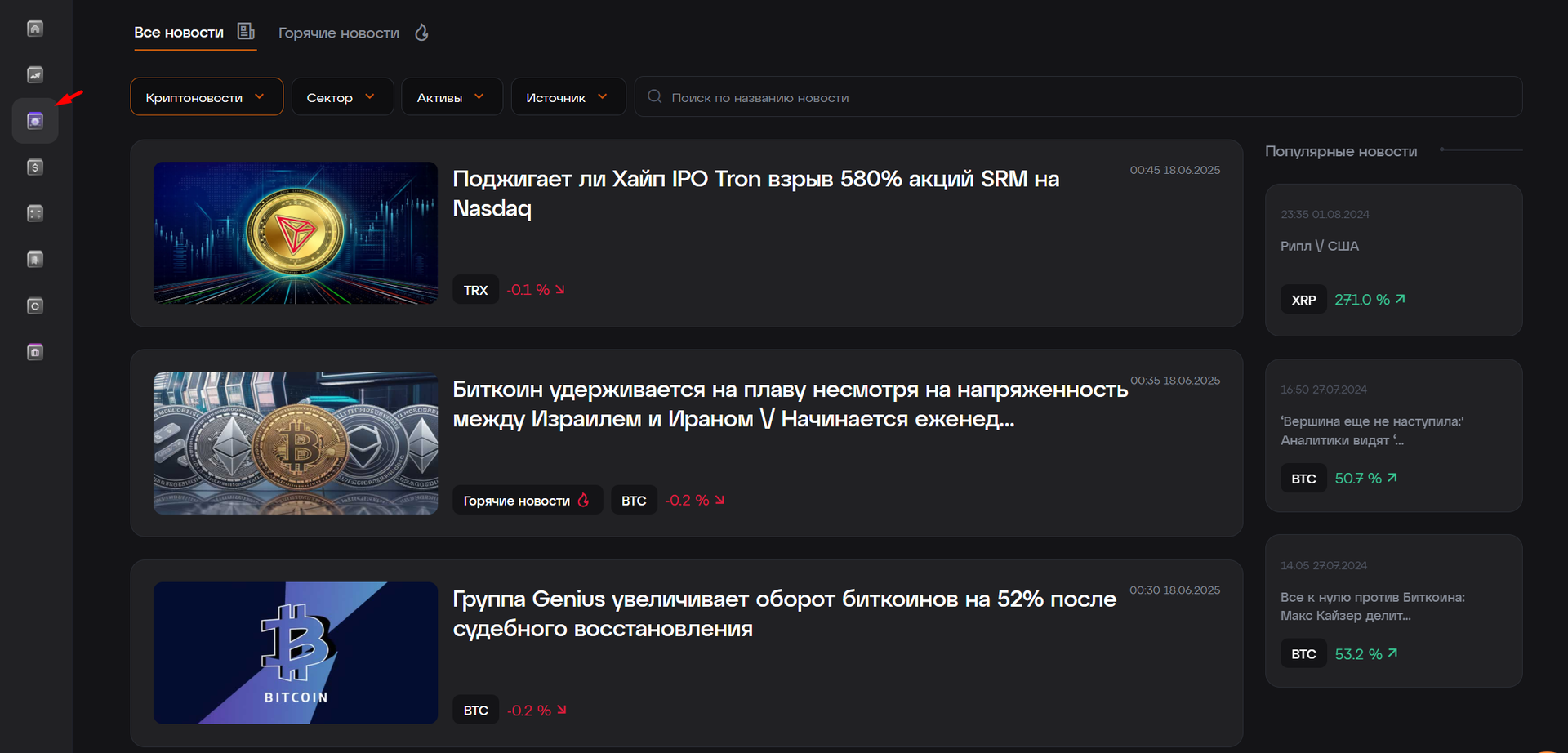Open popular news Рипл \/ США
Image resolution: width=1568 pixels, height=753 pixels.
1320,246
